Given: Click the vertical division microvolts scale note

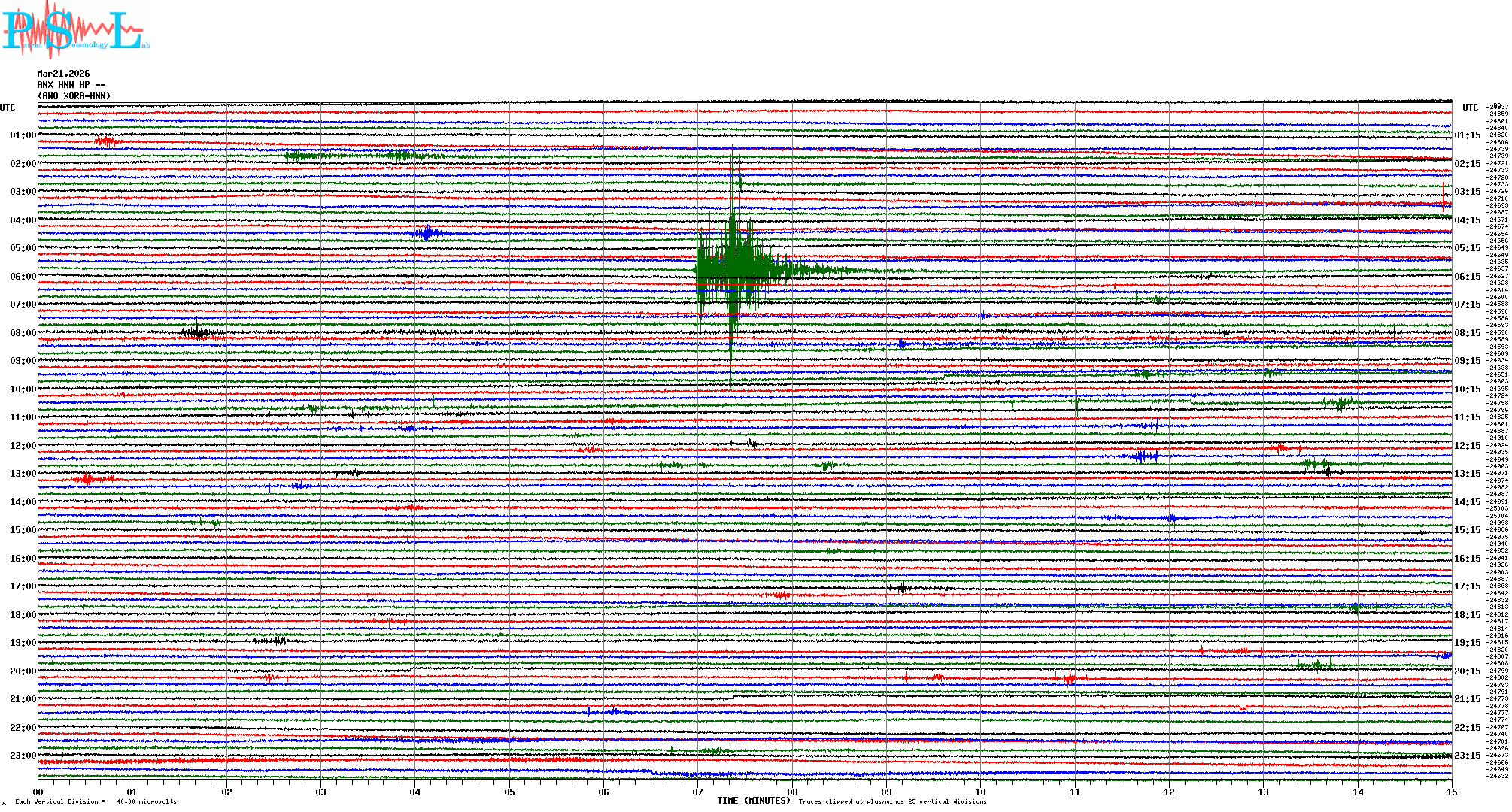Looking at the screenshot, I should click(96, 801).
